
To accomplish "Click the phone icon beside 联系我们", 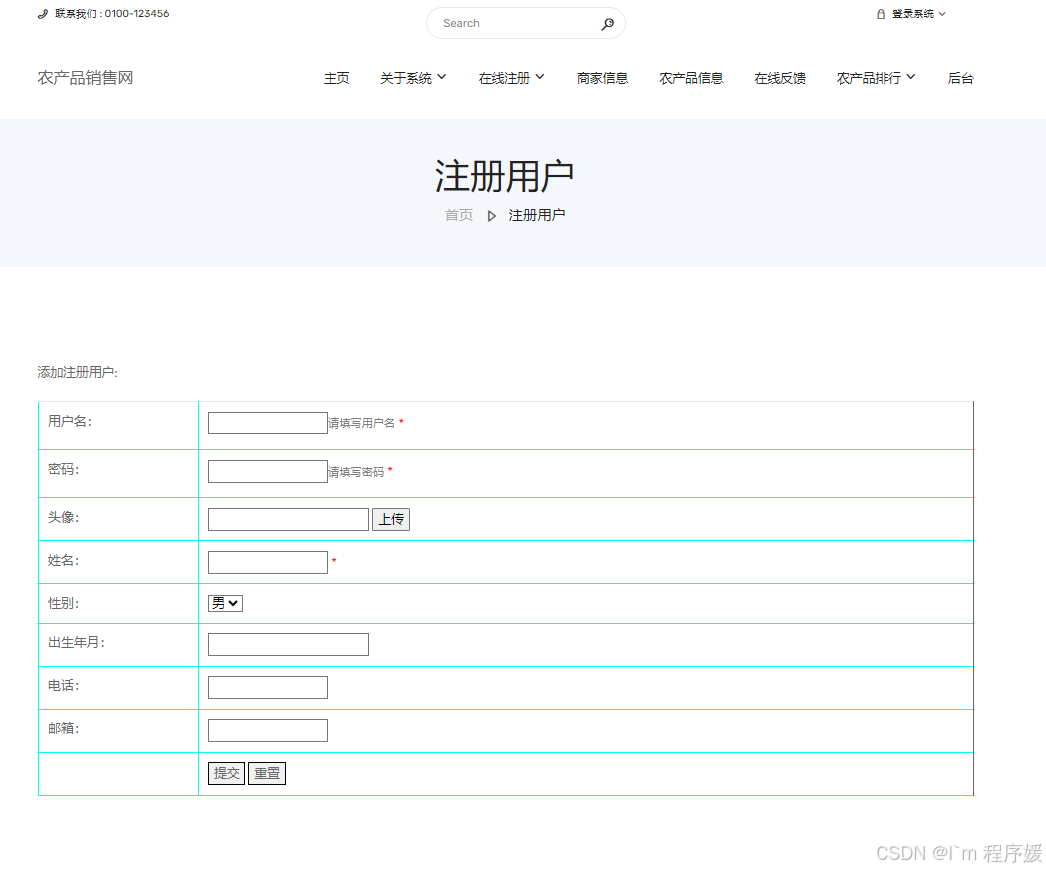I will (x=41, y=14).
